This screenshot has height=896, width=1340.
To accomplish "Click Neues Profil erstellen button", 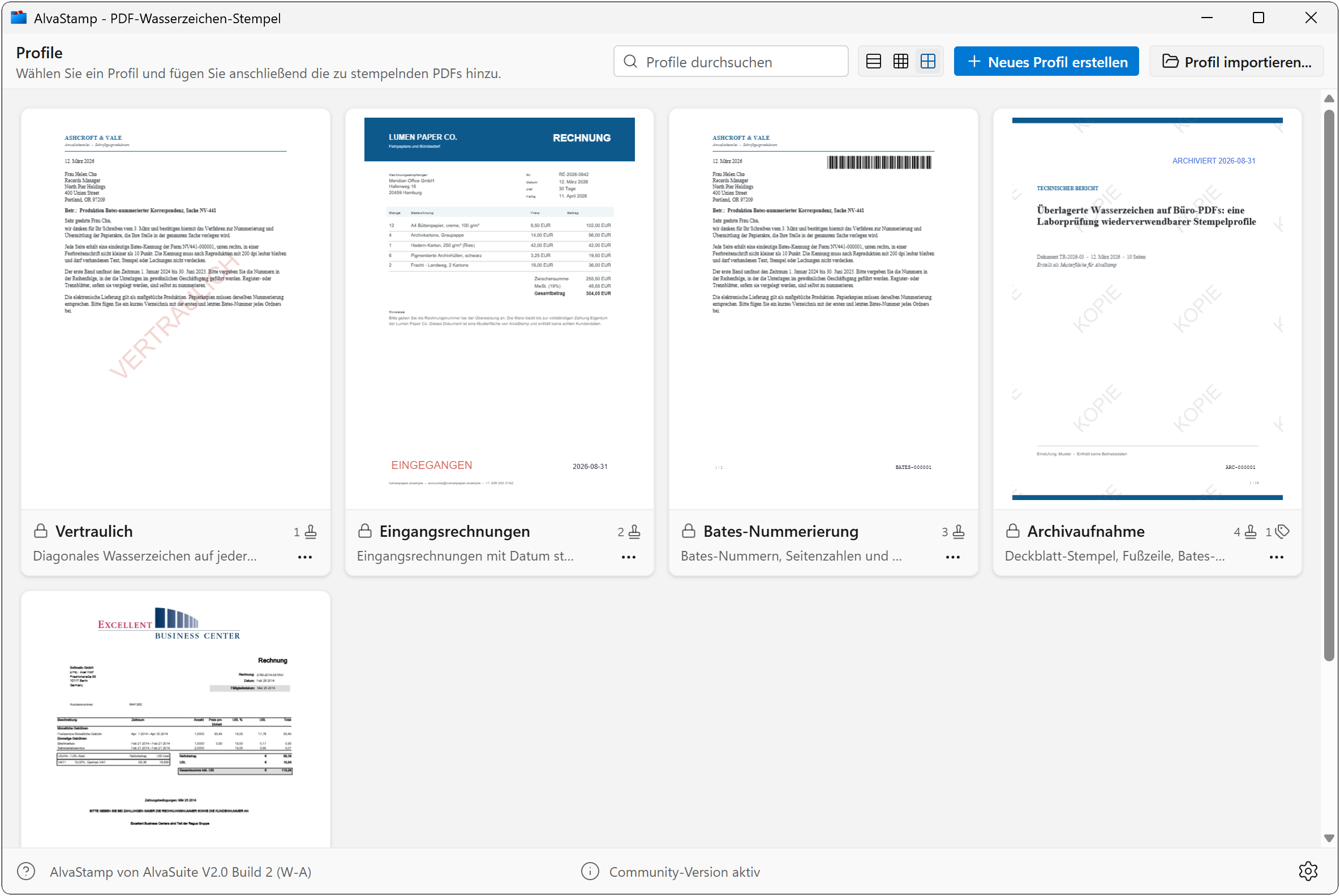I will [1046, 61].
